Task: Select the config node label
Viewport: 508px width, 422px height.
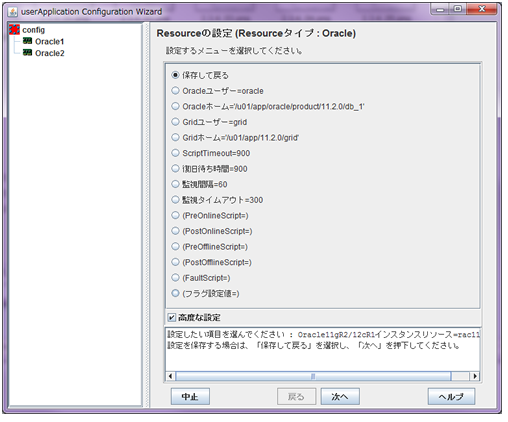Action: [33, 30]
